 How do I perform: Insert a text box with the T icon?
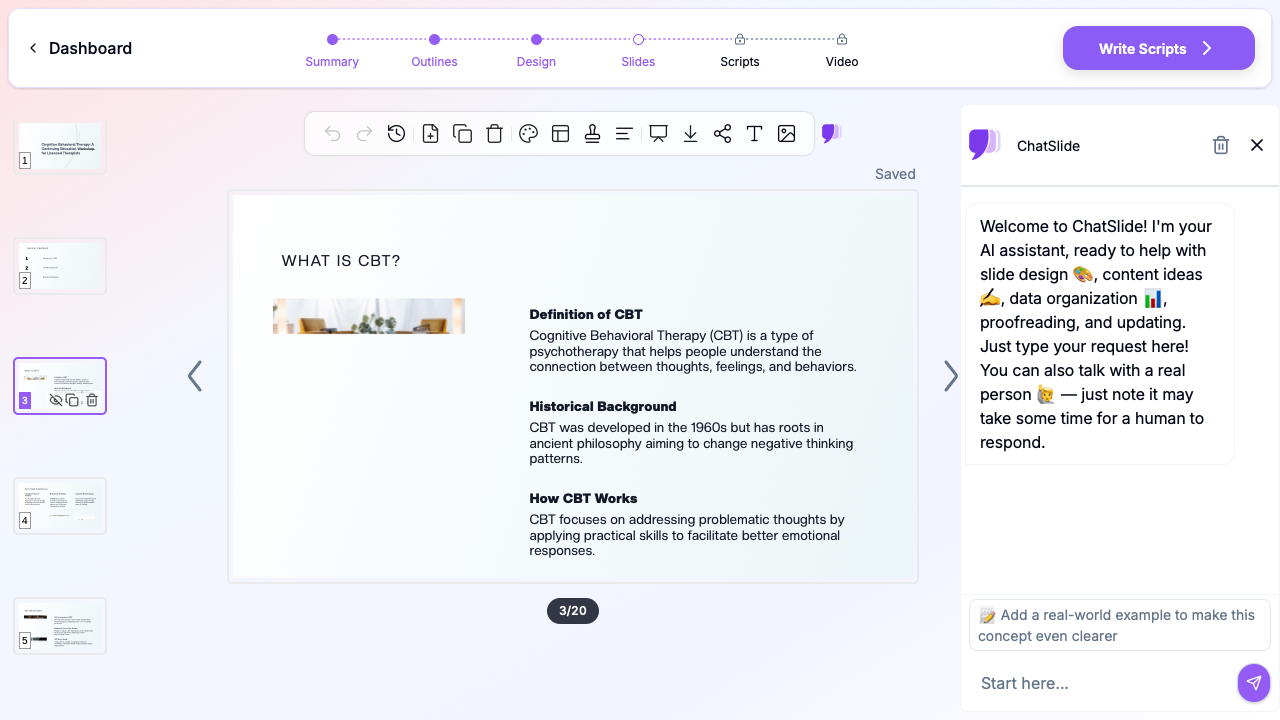click(755, 134)
